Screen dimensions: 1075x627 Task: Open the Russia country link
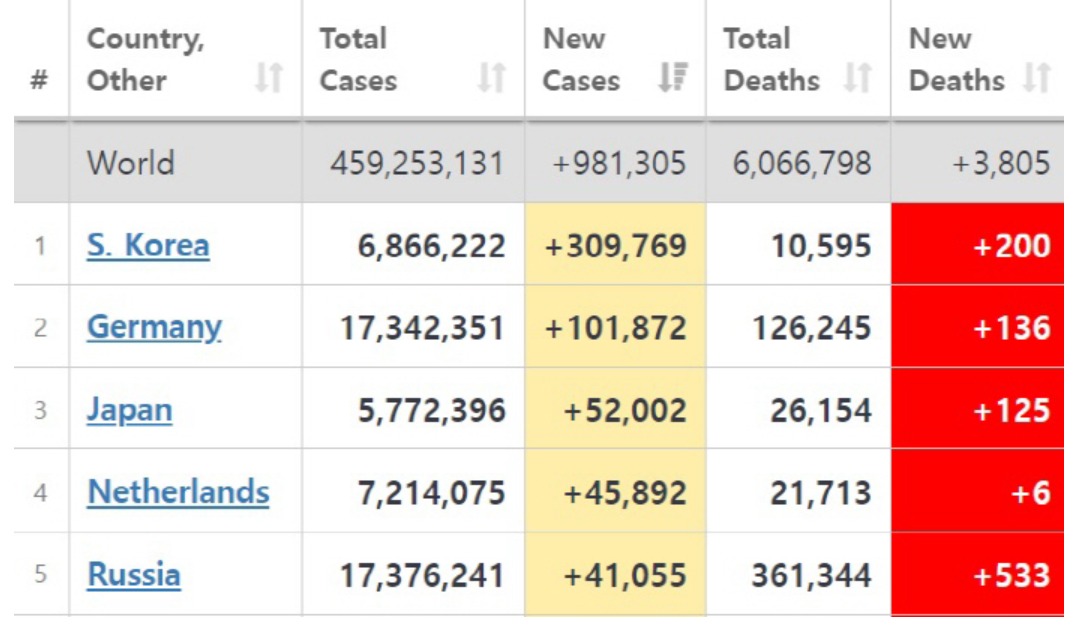click(134, 574)
